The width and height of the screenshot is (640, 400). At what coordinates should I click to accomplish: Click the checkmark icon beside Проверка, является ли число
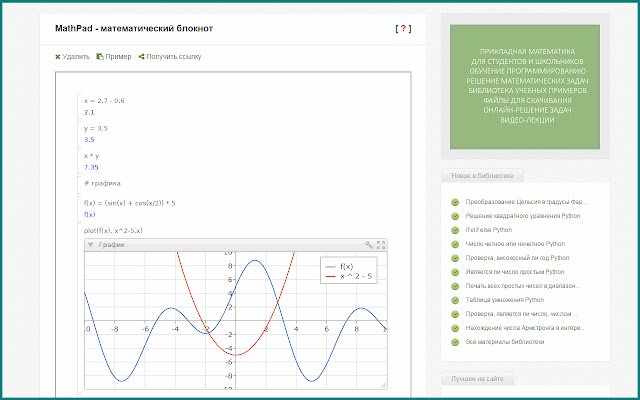tap(455, 314)
